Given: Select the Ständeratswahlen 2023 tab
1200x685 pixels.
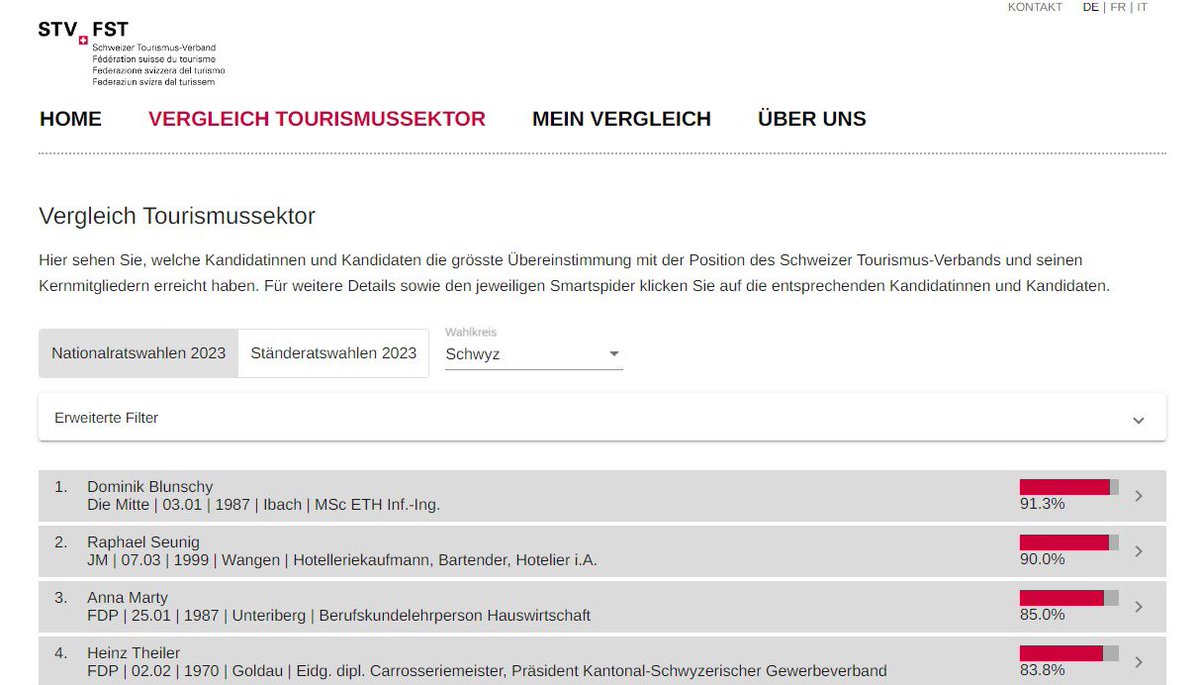Looking at the screenshot, I should click(x=334, y=353).
